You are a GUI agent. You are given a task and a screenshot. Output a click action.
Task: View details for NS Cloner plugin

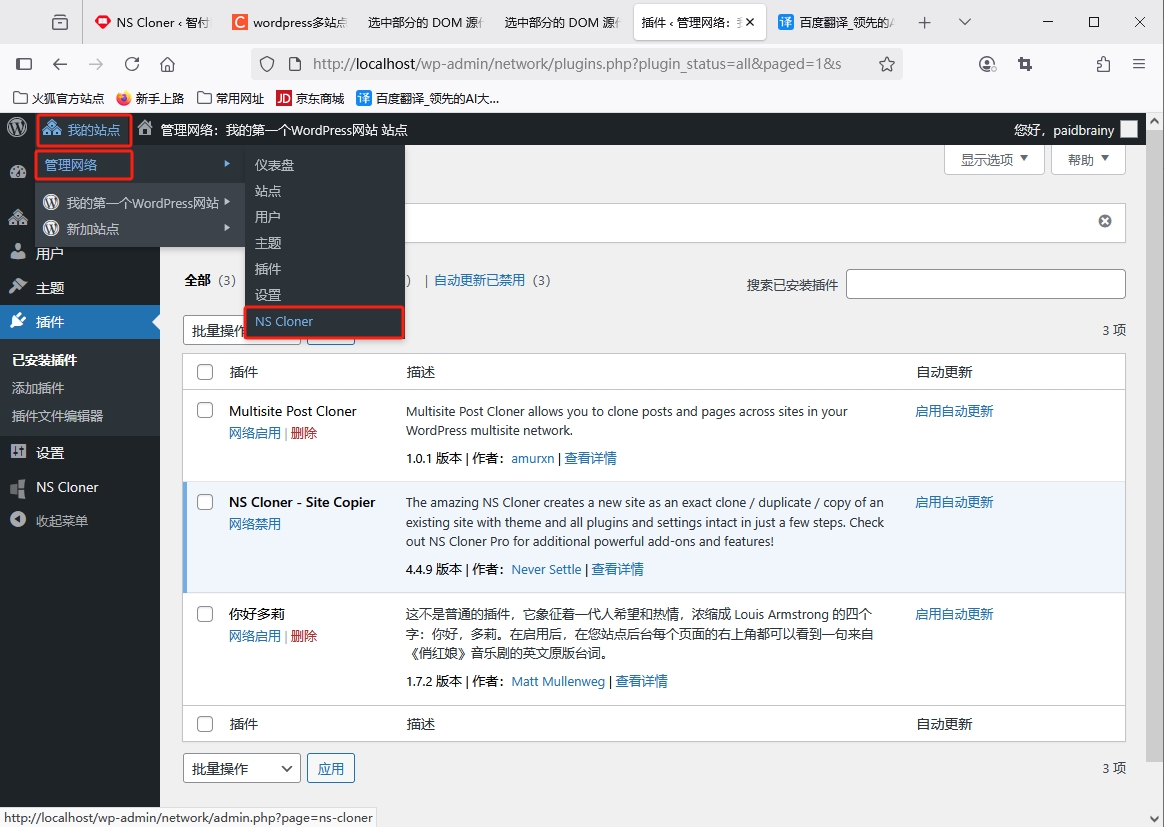pos(617,569)
